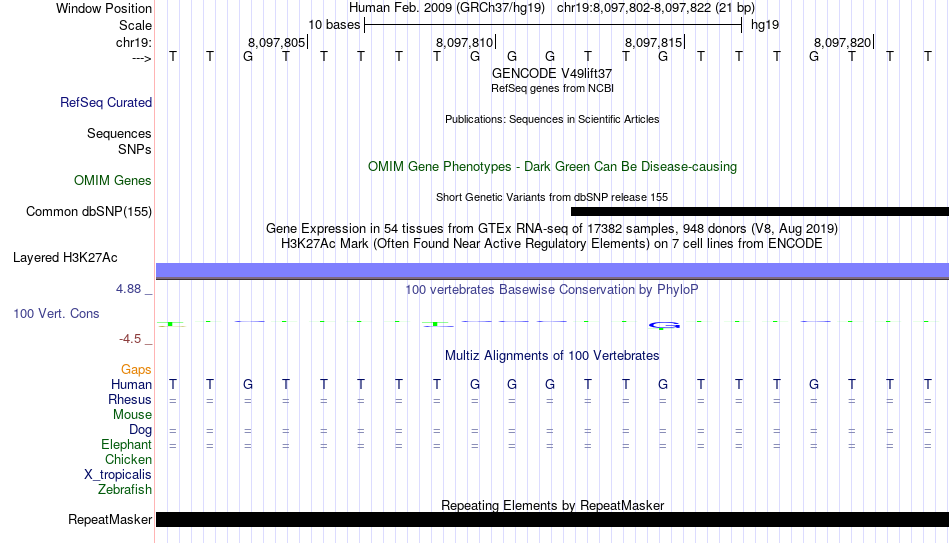Click the 4.88 conservation maximum value
This screenshot has height=543, width=950.
128,289
